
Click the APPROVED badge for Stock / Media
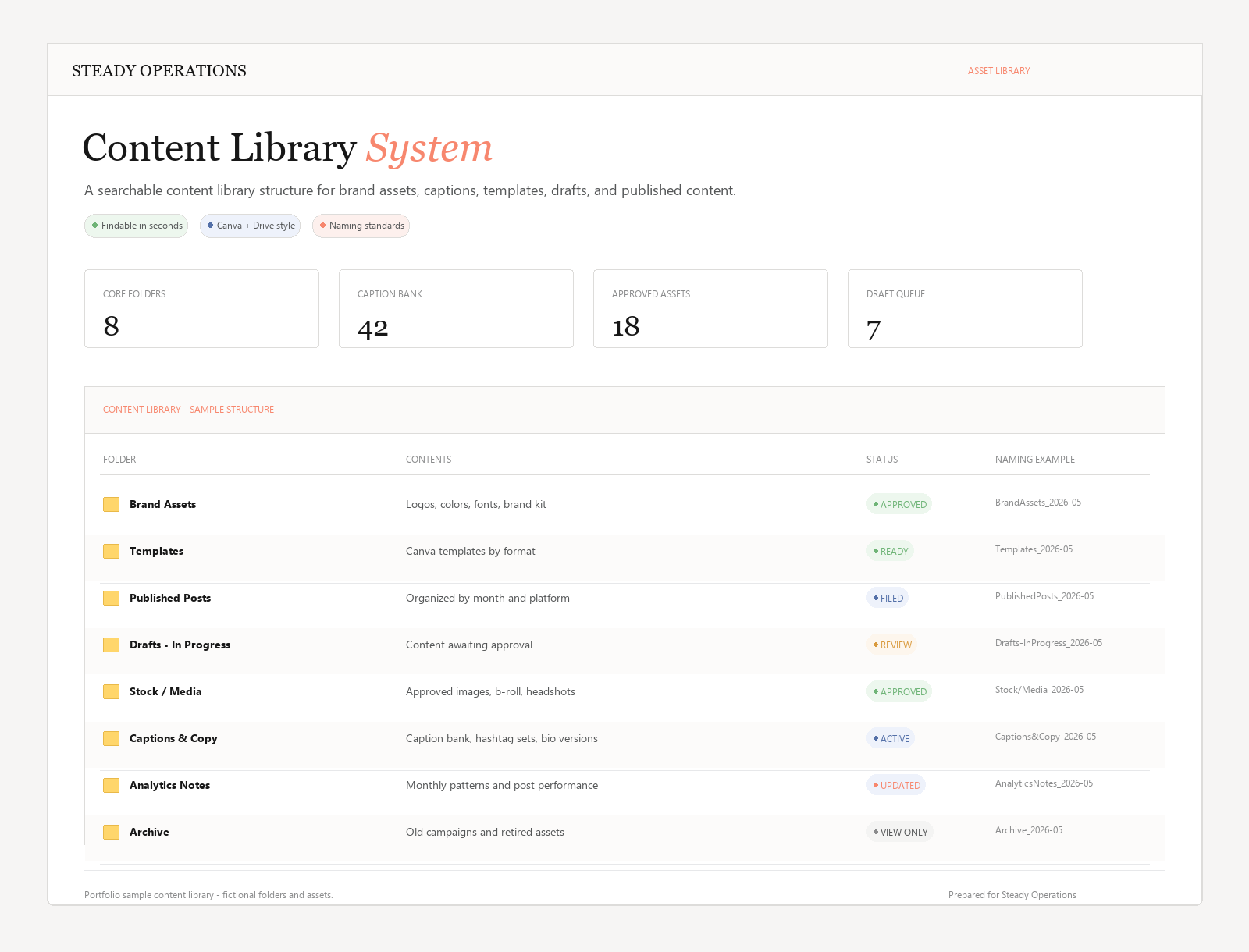[899, 692]
